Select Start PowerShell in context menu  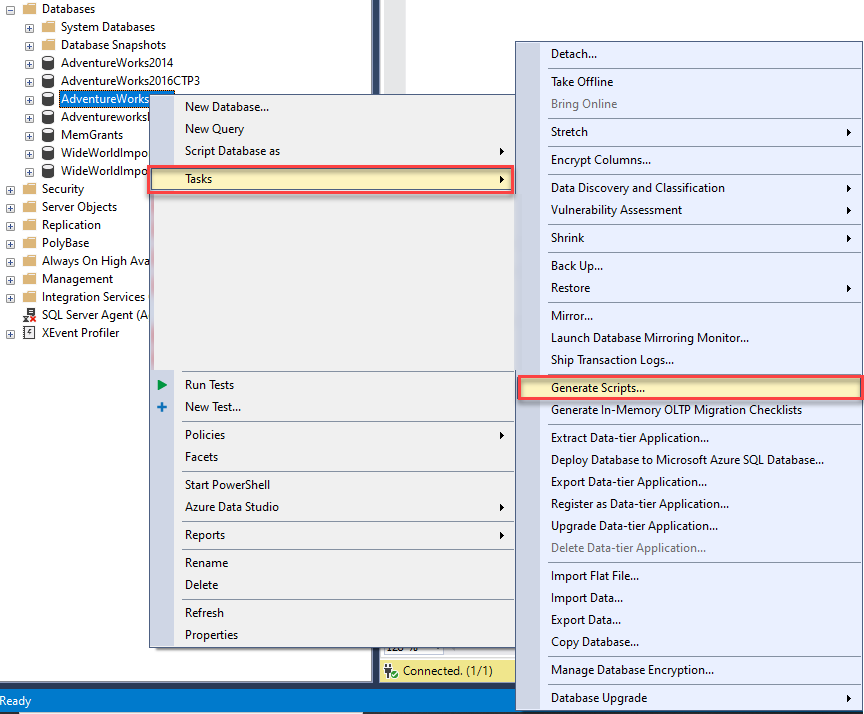(x=331, y=485)
